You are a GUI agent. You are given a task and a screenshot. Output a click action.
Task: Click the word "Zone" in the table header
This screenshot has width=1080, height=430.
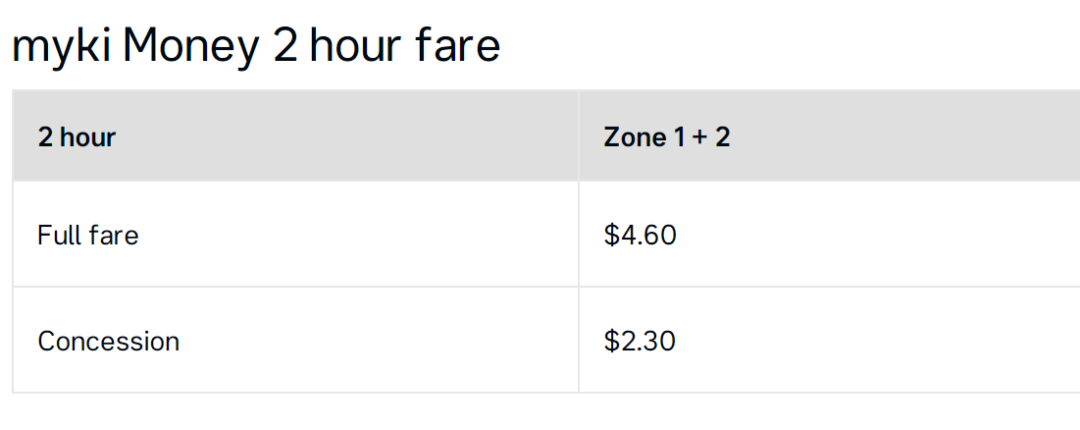(635, 137)
